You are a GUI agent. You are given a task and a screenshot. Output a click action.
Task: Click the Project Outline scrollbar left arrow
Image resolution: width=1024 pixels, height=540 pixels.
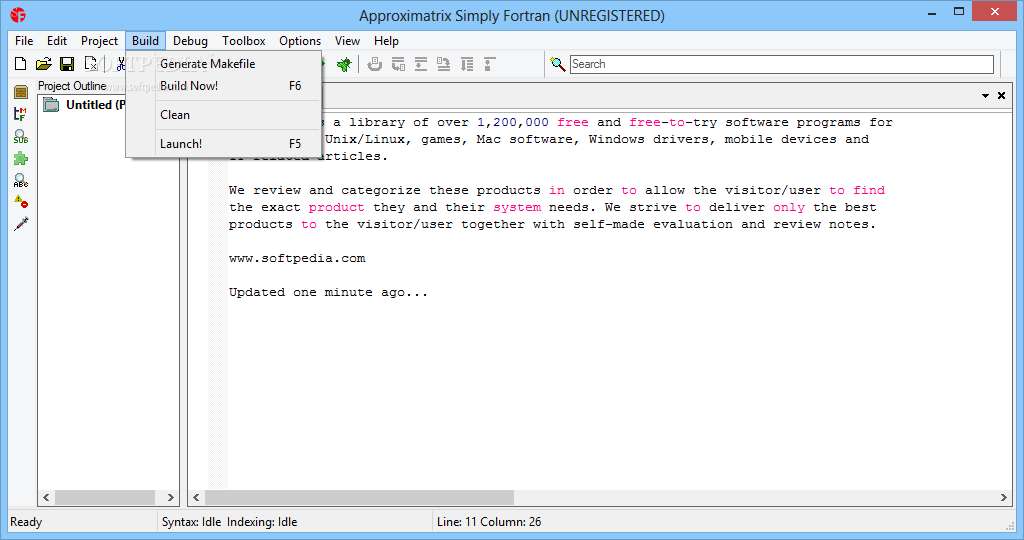(x=46, y=498)
